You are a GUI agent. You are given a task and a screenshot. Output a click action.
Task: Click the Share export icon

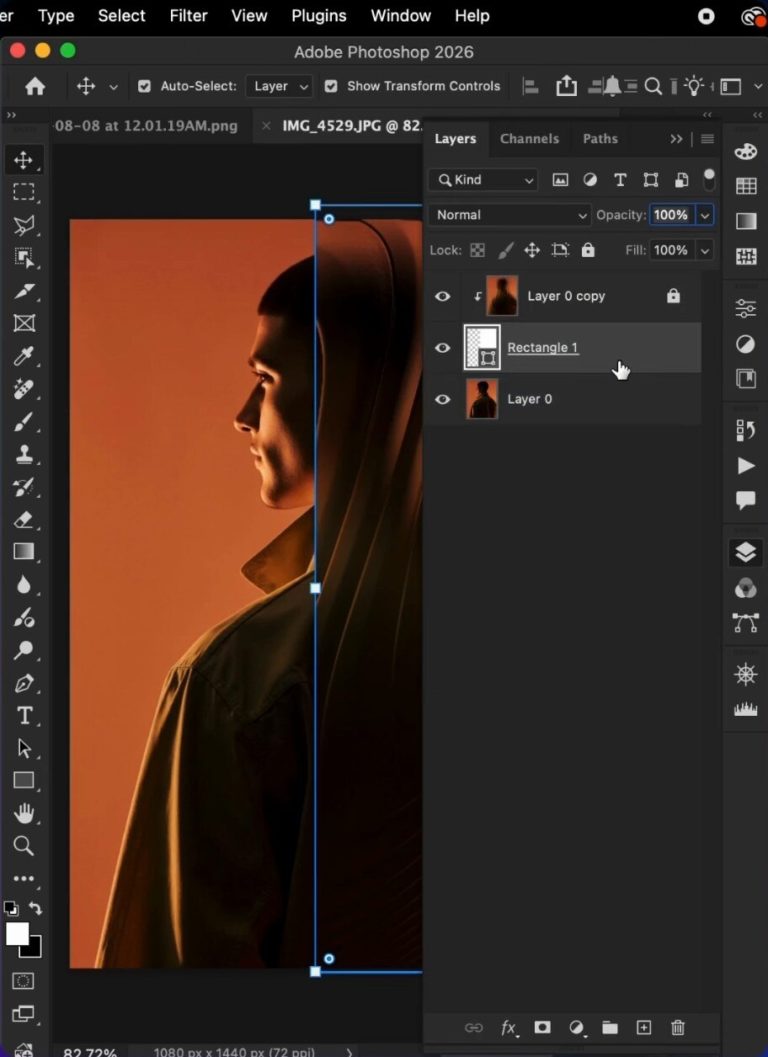coord(566,86)
